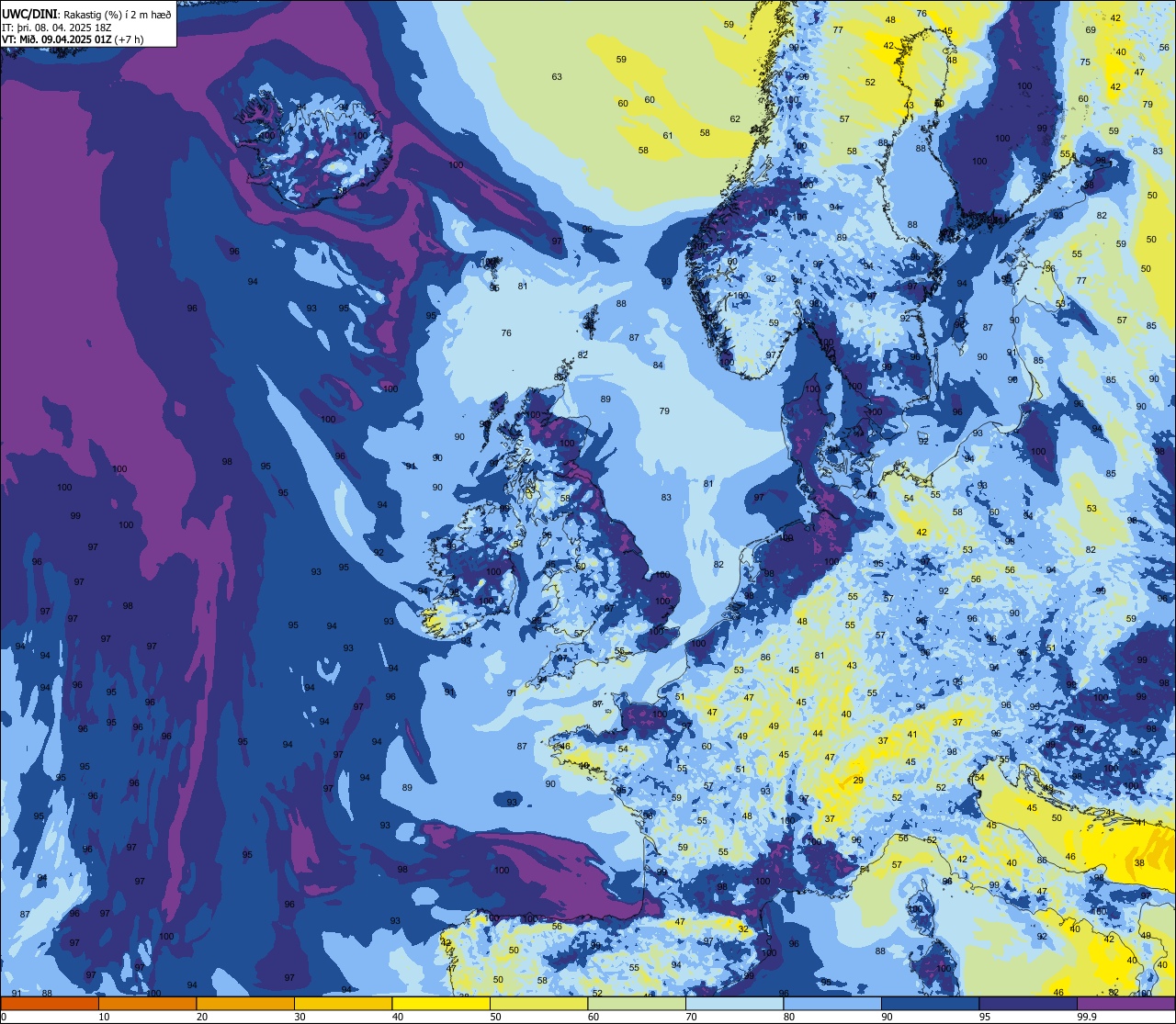Click the pale yellow 50–60 legend segment
The image size is (1176, 1024).
point(538,1003)
